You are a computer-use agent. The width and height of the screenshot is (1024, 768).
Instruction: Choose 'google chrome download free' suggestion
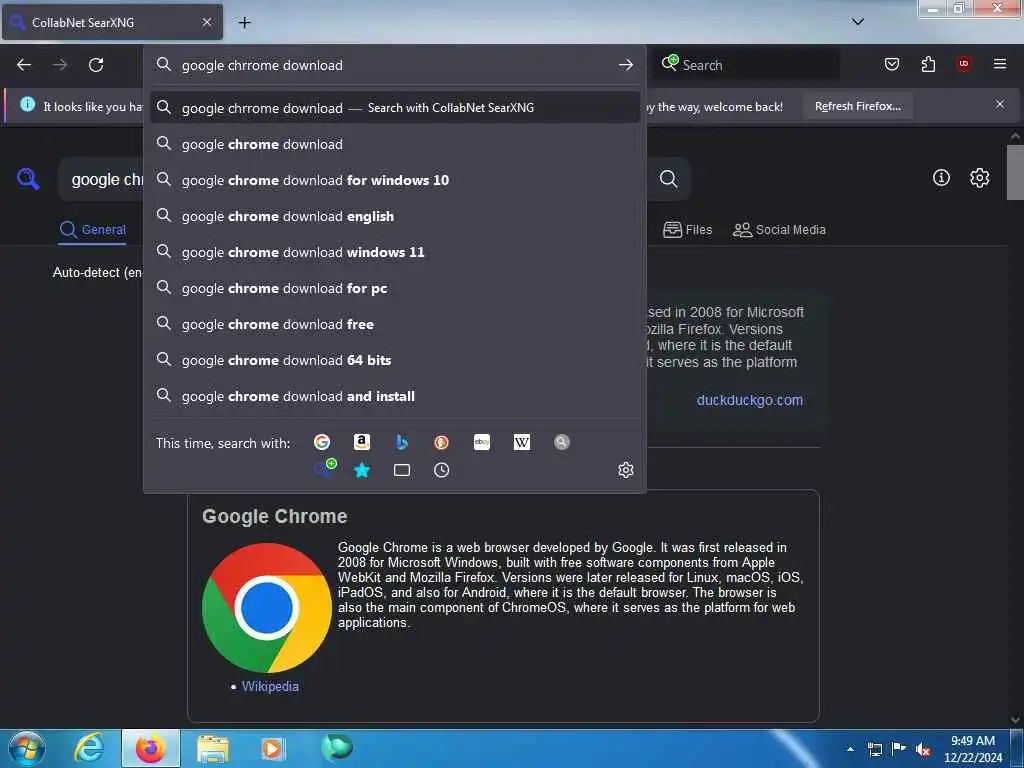(394, 324)
